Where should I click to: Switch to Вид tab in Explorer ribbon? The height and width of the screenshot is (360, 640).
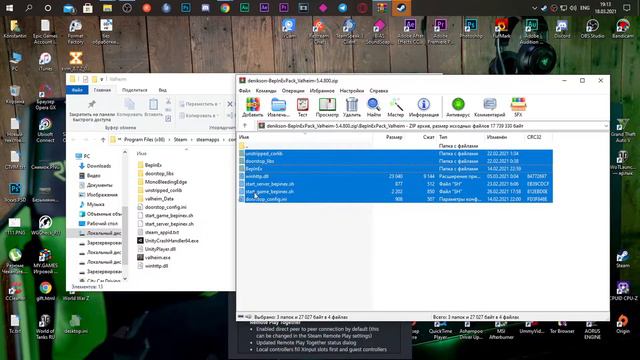click(162, 90)
